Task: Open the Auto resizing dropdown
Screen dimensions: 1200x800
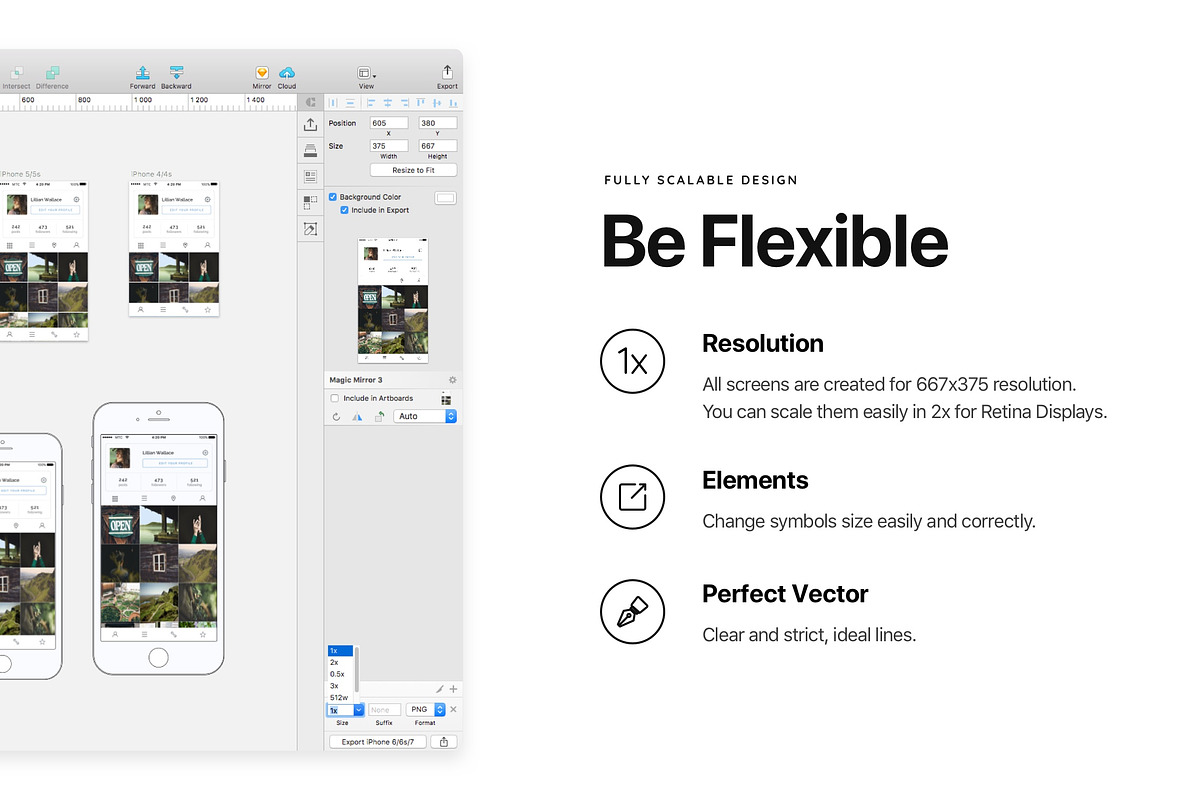Action: 425,416
